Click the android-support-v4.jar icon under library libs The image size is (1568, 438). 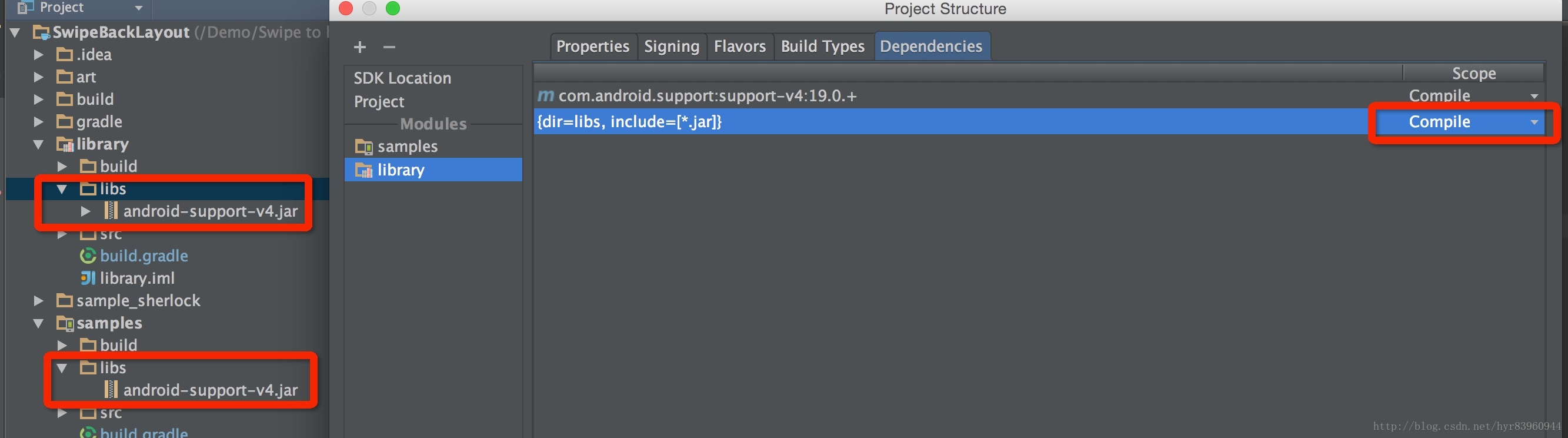click(111, 211)
